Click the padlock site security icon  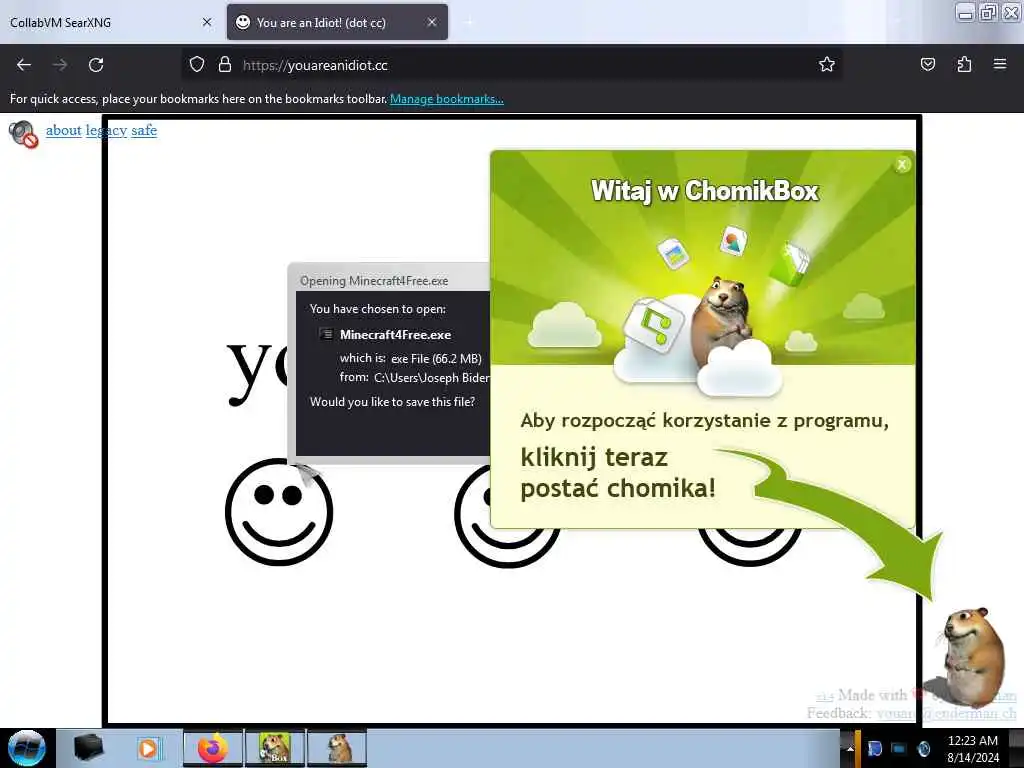tap(225, 64)
